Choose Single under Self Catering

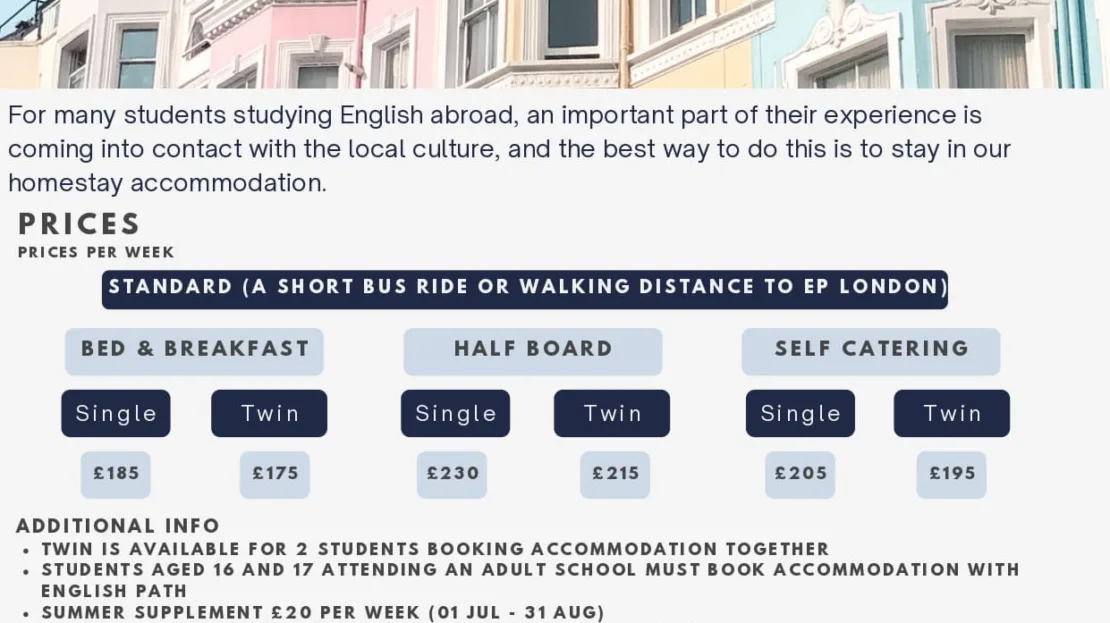(x=800, y=413)
